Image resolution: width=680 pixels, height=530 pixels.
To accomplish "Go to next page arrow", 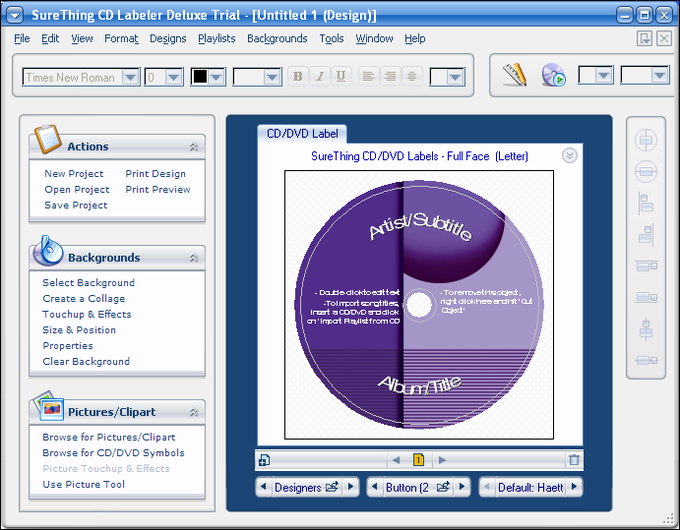I will 442,460.
